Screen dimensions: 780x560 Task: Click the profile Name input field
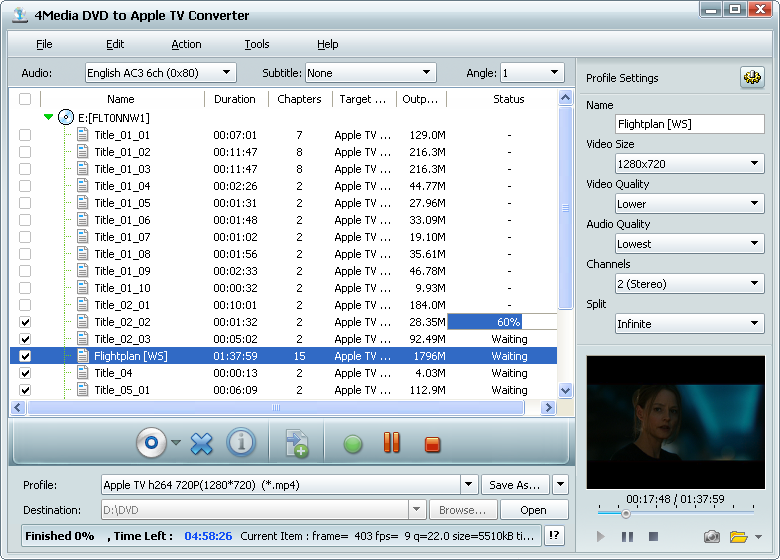689,124
